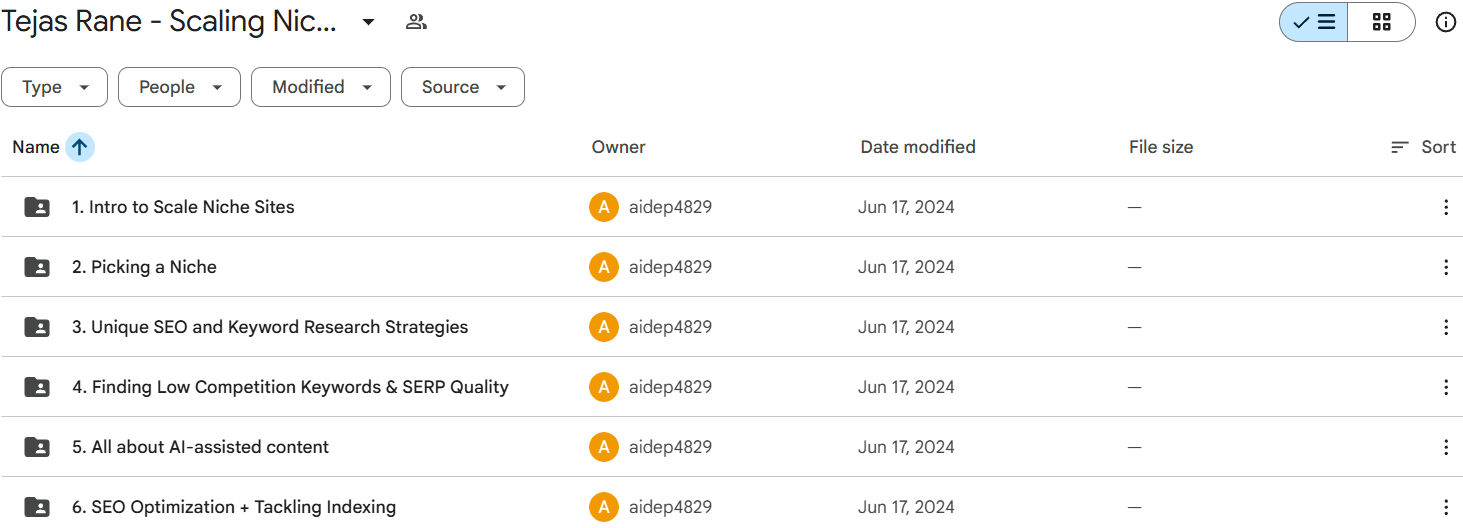Expand the People filter dropdown
Image resolution: width=1463 pixels, height=528 pixels.
(179, 87)
